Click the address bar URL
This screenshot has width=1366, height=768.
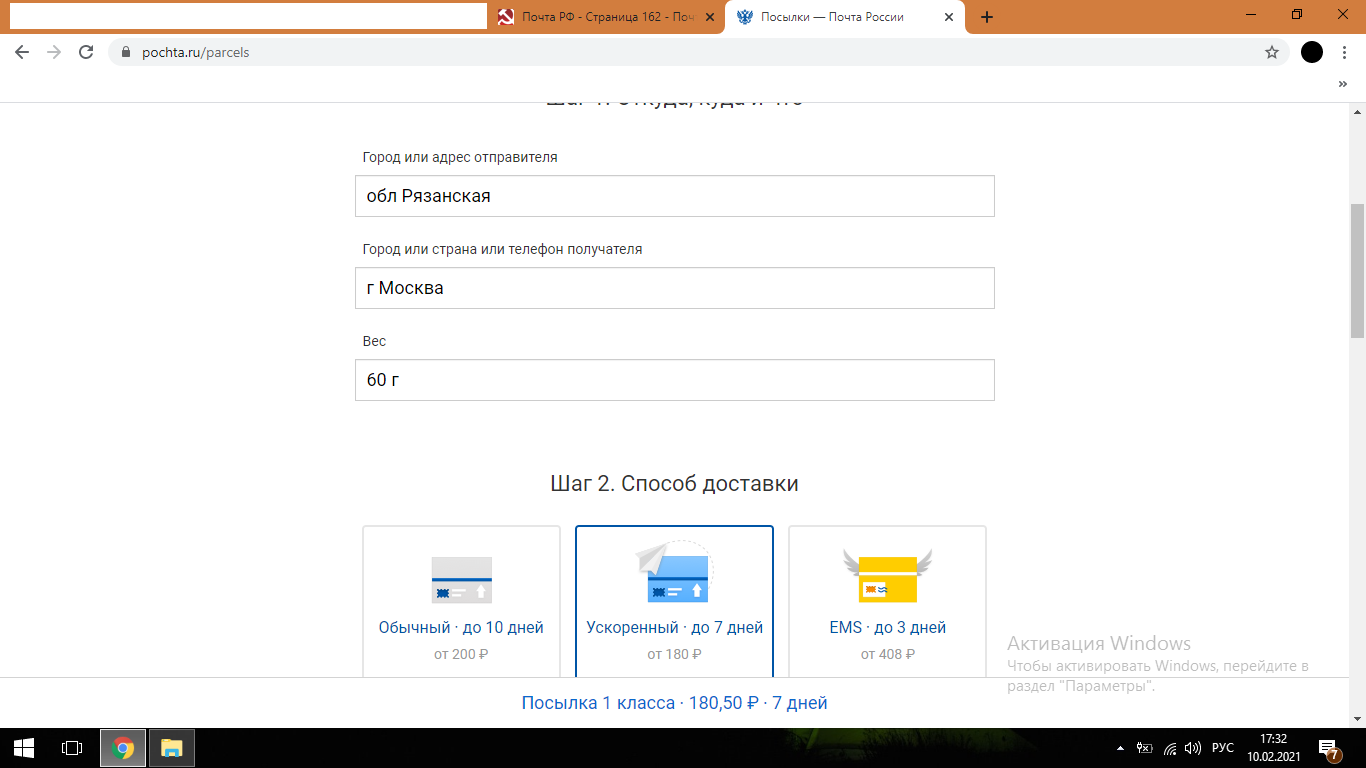(x=196, y=52)
